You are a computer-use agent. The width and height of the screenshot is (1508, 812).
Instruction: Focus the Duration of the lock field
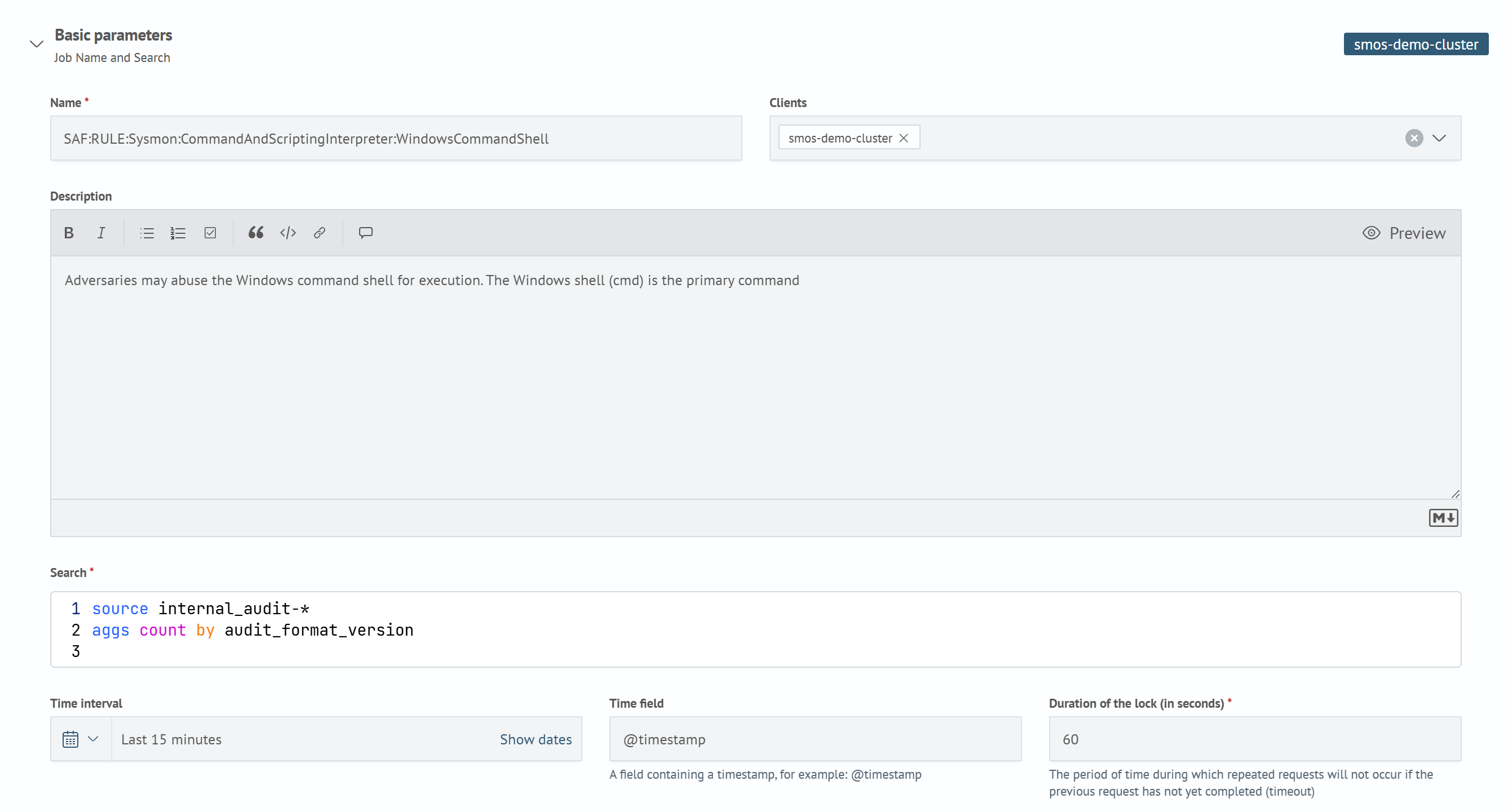[1254, 739]
